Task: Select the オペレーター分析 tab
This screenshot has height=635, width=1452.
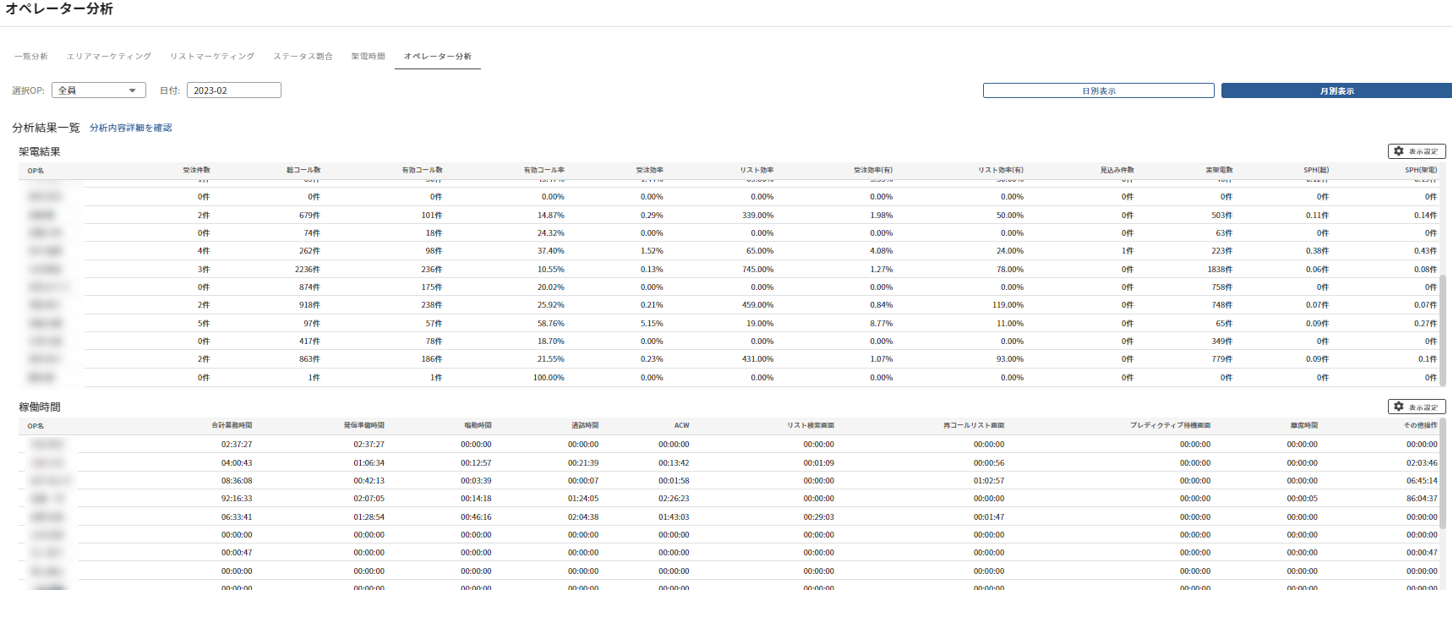Action: tap(437, 57)
